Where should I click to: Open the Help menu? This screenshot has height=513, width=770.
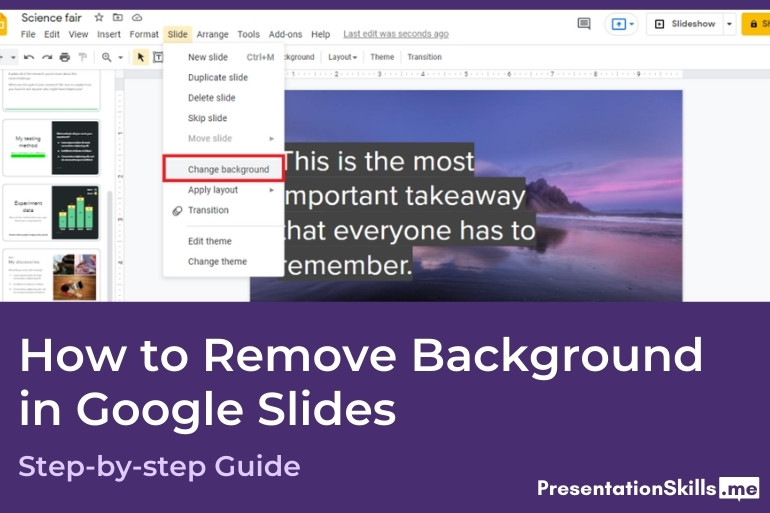pos(321,34)
